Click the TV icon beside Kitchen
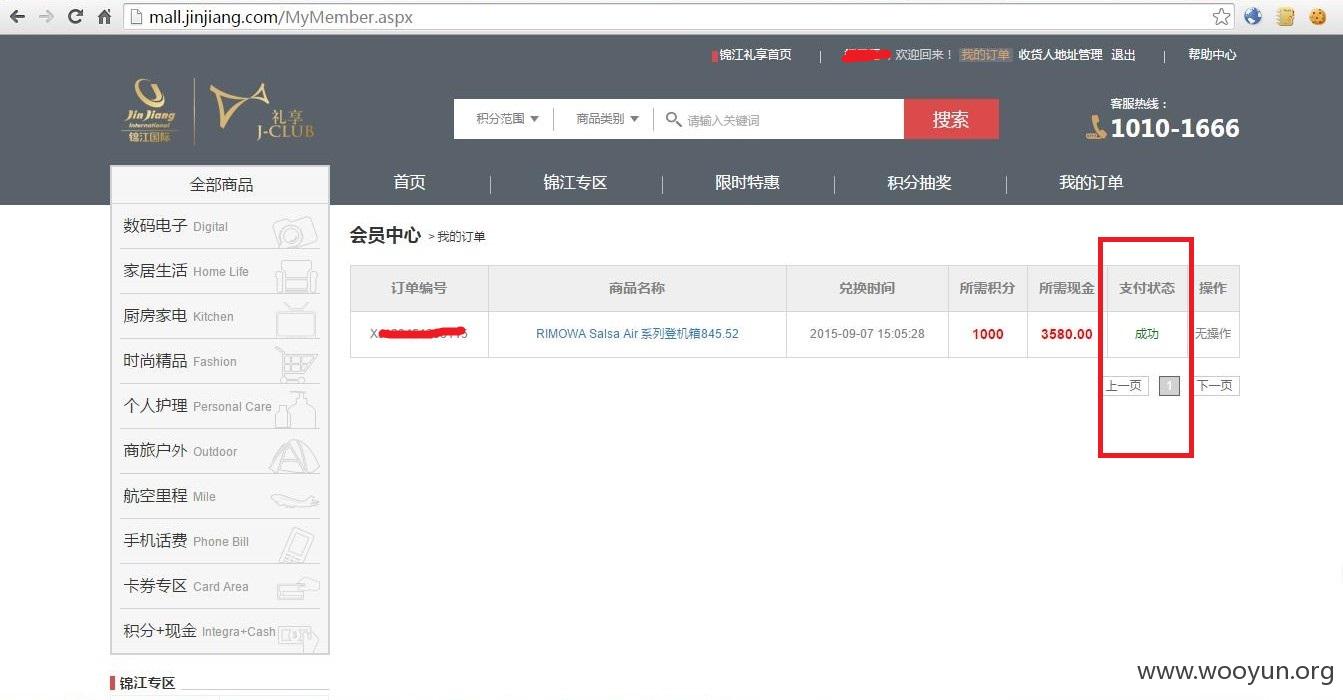This screenshot has height=700, width=1343. pos(295,319)
